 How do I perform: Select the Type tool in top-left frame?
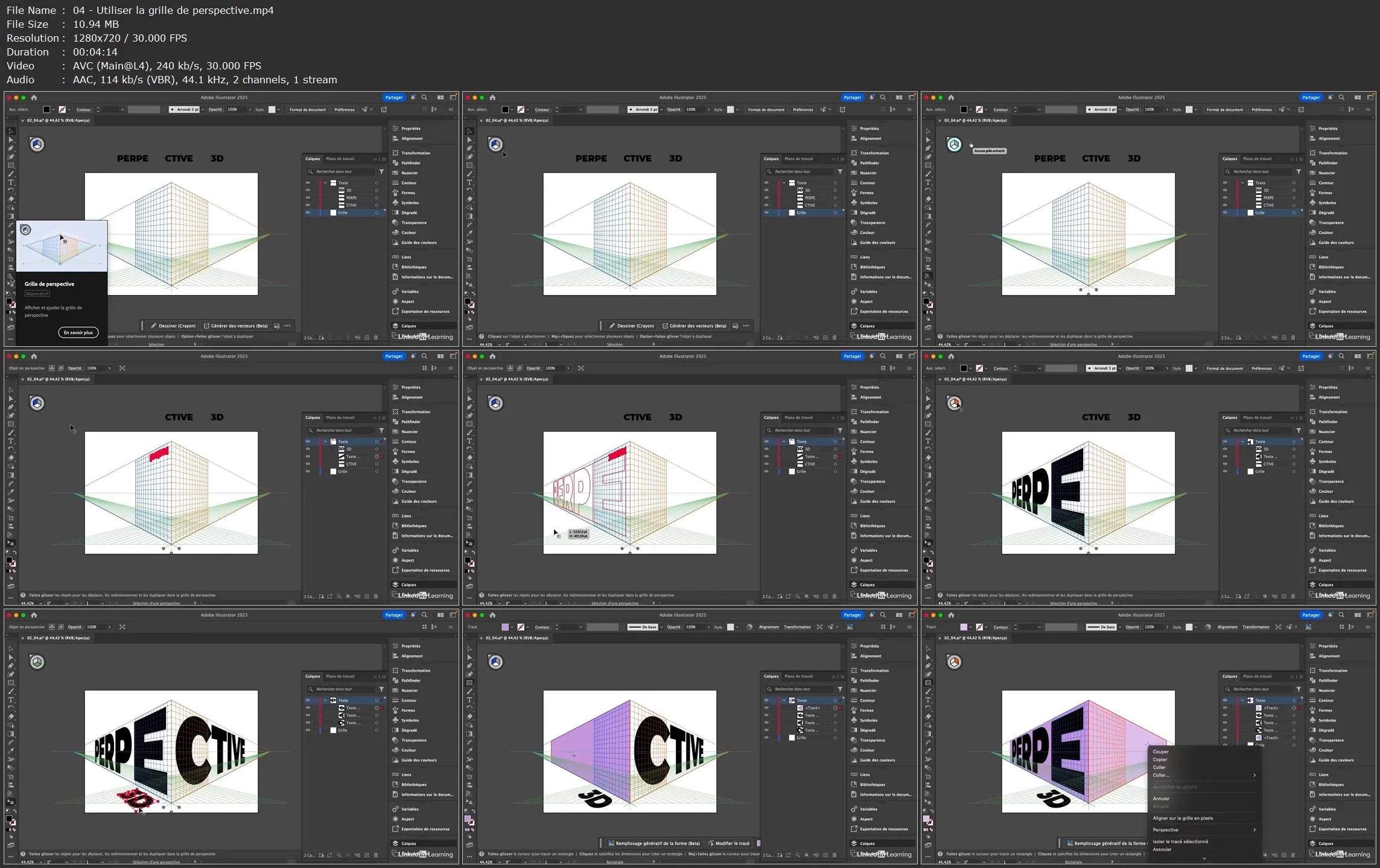pos(11,182)
